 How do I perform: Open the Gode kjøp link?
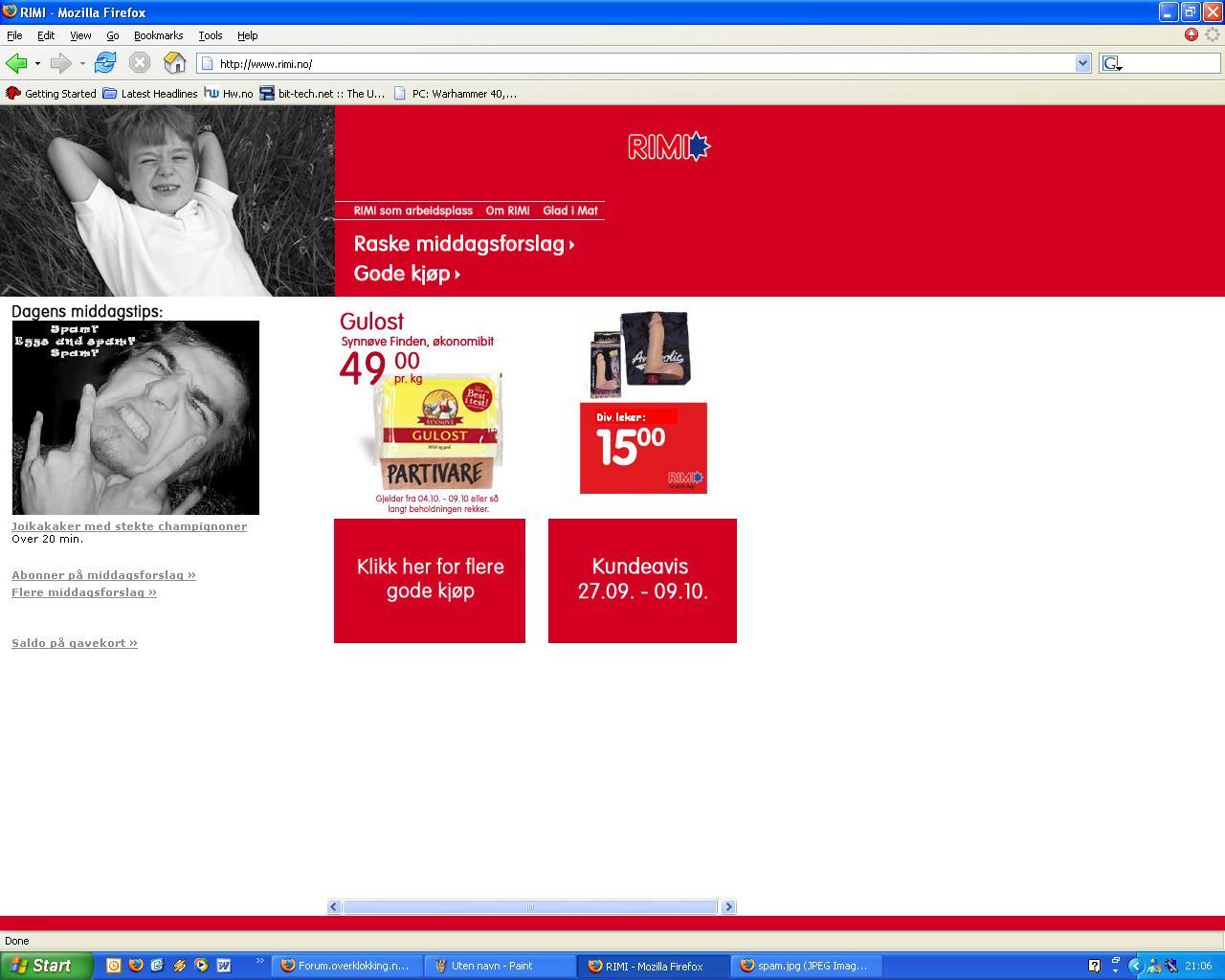pyautogui.click(x=407, y=274)
